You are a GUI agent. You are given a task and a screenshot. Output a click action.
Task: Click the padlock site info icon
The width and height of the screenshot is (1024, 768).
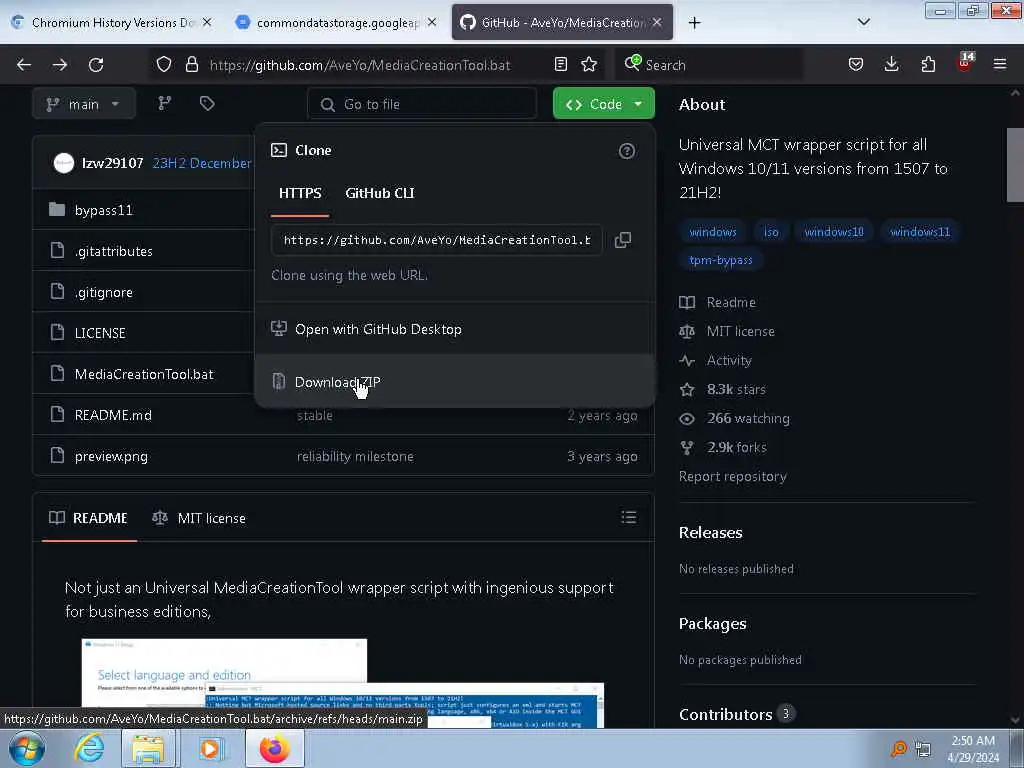tap(191, 65)
